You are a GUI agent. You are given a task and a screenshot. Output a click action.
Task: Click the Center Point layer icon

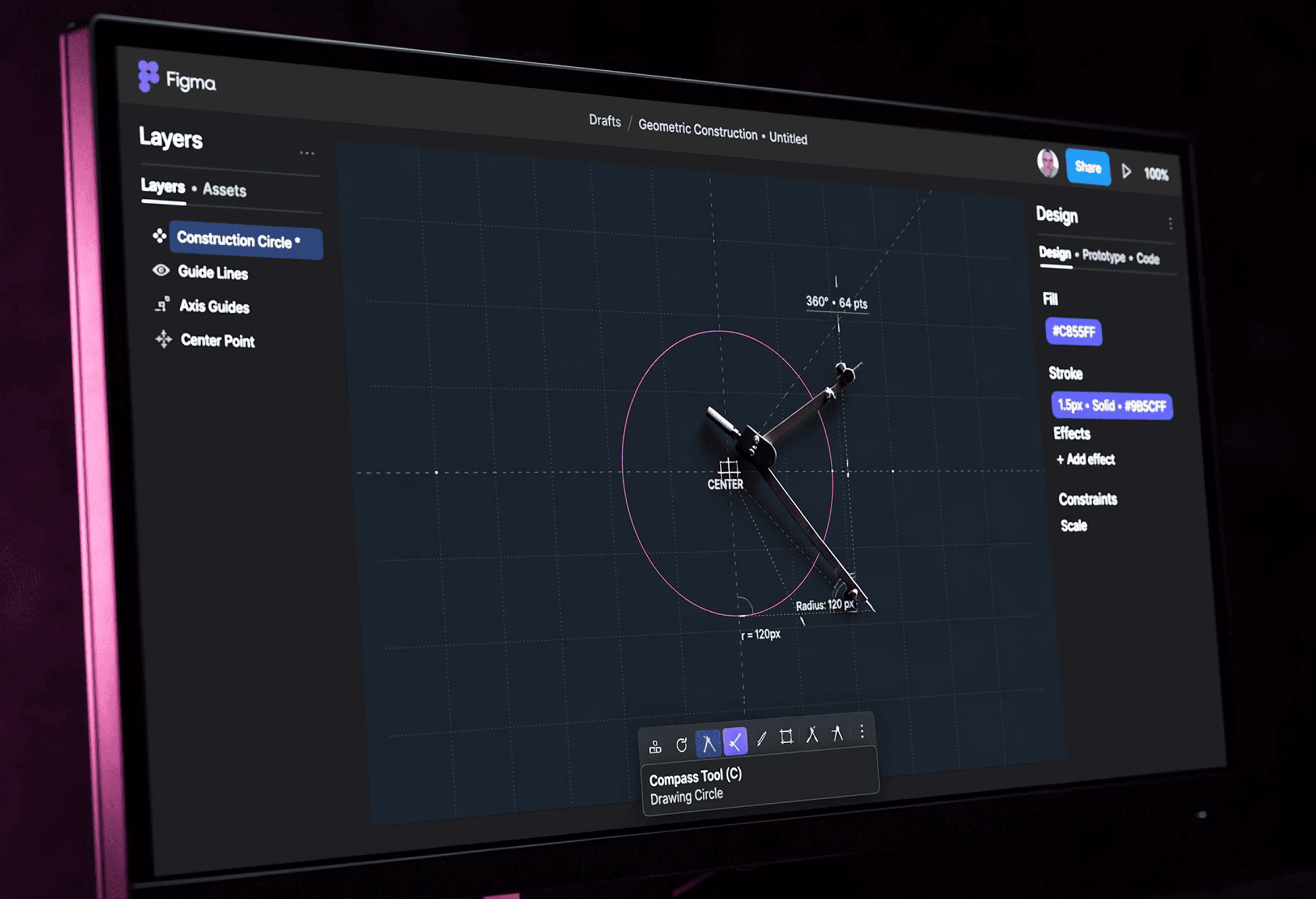click(164, 339)
